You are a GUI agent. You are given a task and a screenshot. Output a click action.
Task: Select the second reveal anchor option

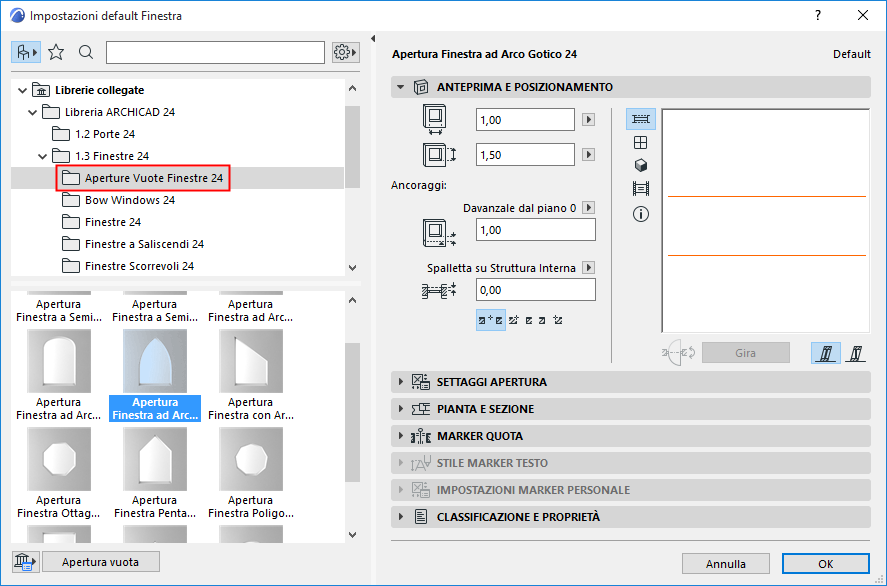(x=514, y=320)
